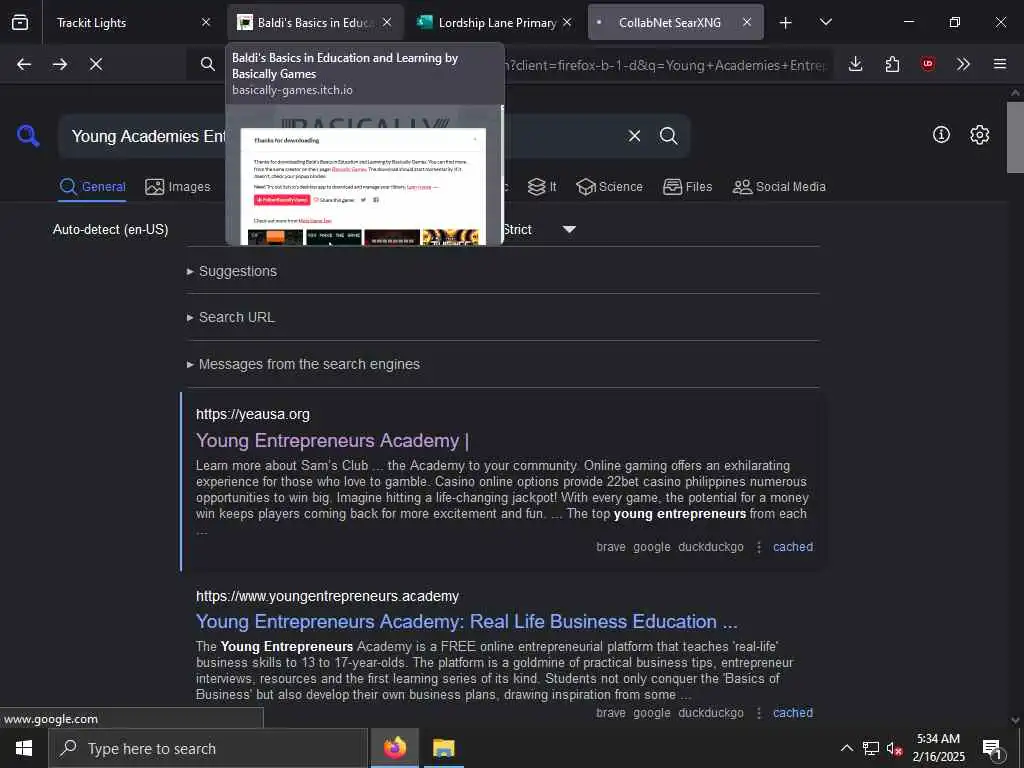
Task: Open the Auto-detect (en-US) language dropdown
Action: [x=110, y=230]
